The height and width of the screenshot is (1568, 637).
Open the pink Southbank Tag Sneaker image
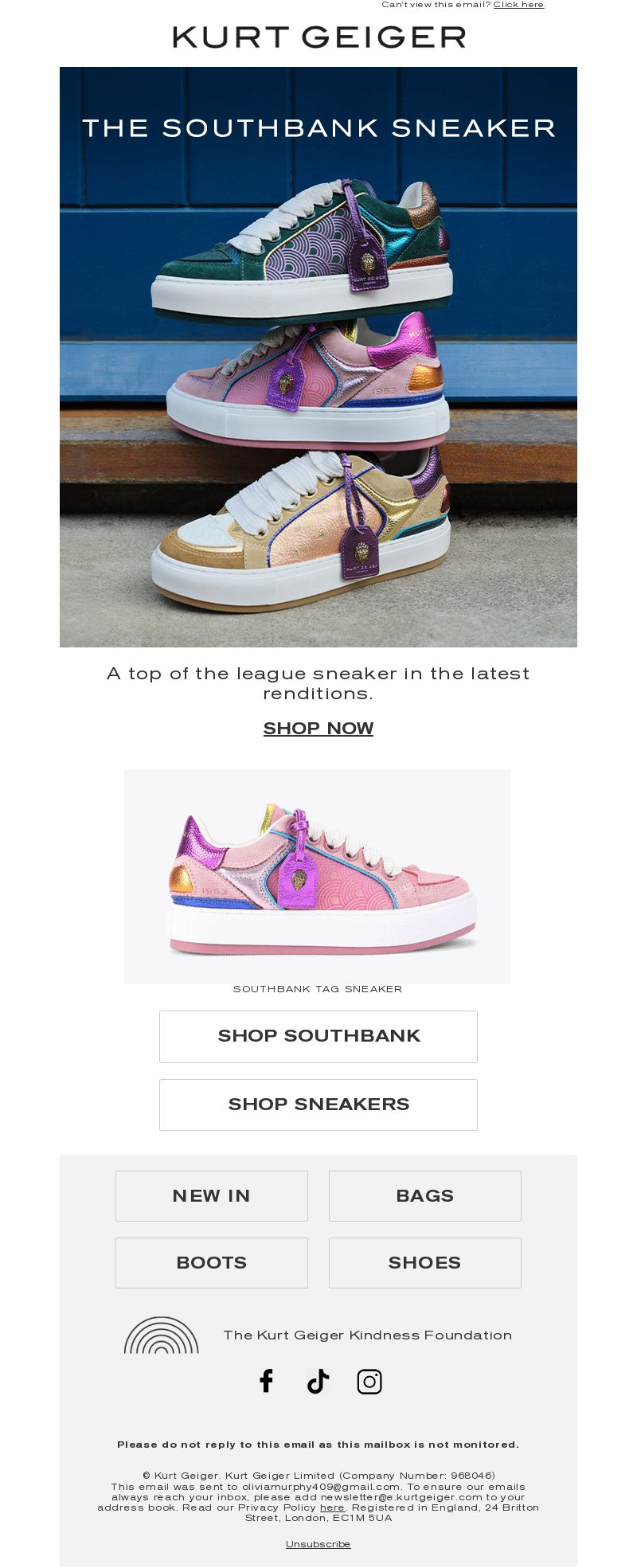[x=317, y=876]
